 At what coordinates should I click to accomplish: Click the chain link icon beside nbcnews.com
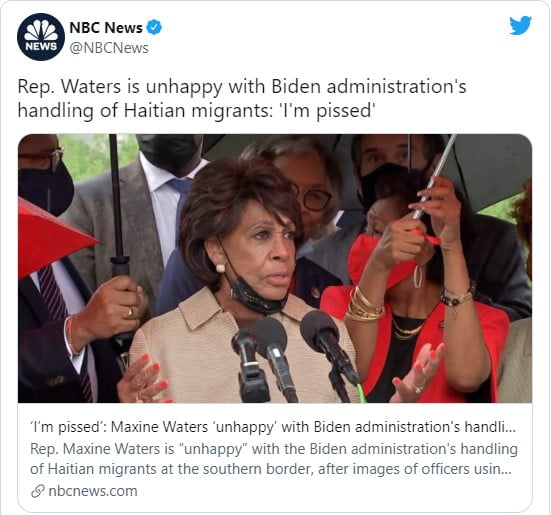[37, 491]
